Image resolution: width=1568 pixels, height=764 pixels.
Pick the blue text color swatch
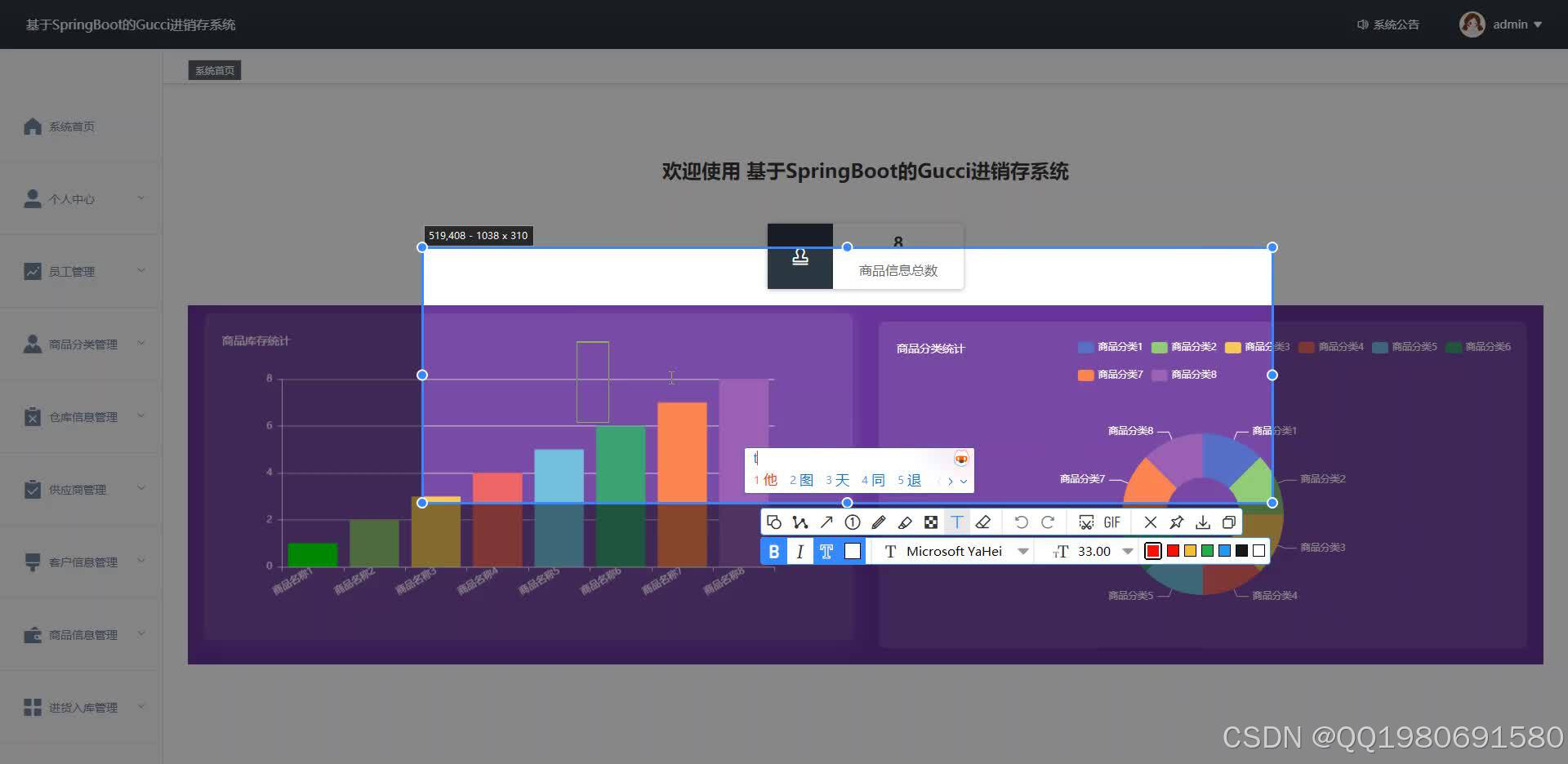1224,551
